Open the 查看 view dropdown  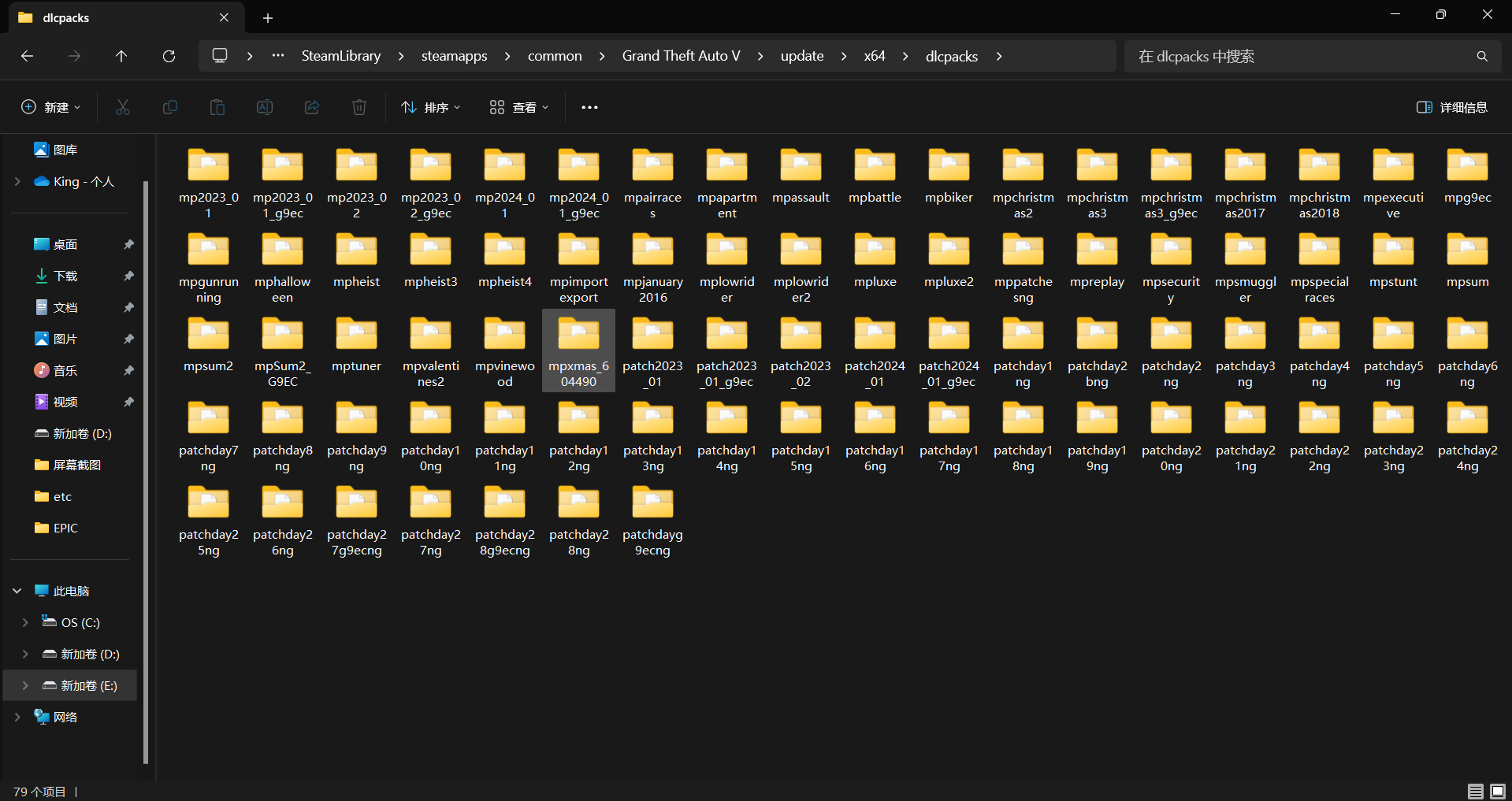coord(518,107)
